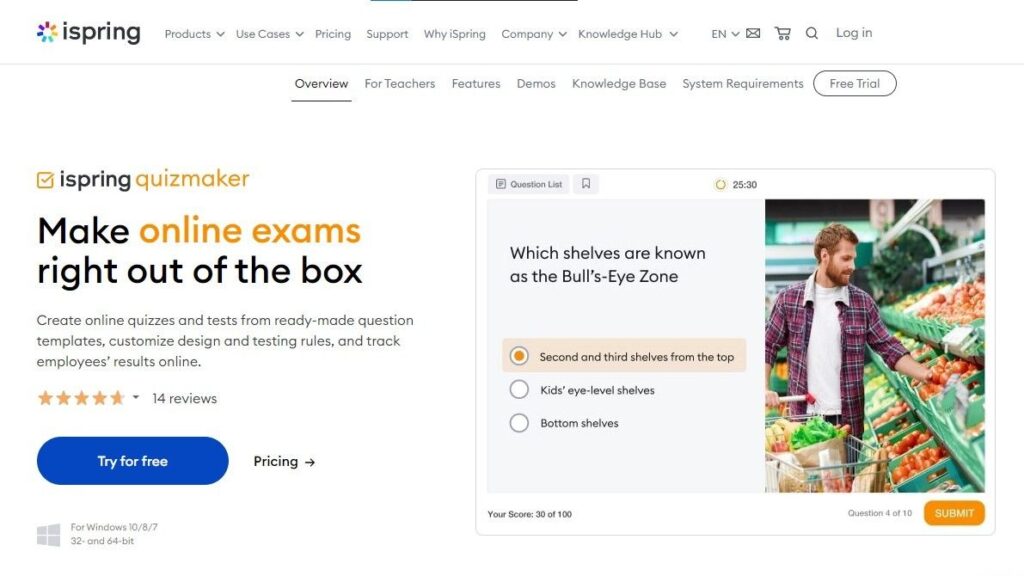Expand the Products menu
Screen dimensions: 1024x576
tap(194, 34)
